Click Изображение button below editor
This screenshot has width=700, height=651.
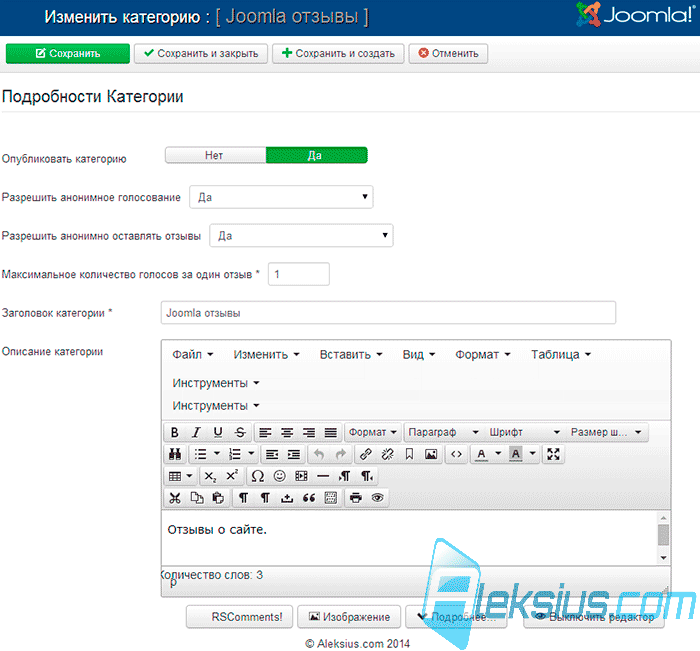pyautogui.click(x=350, y=617)
